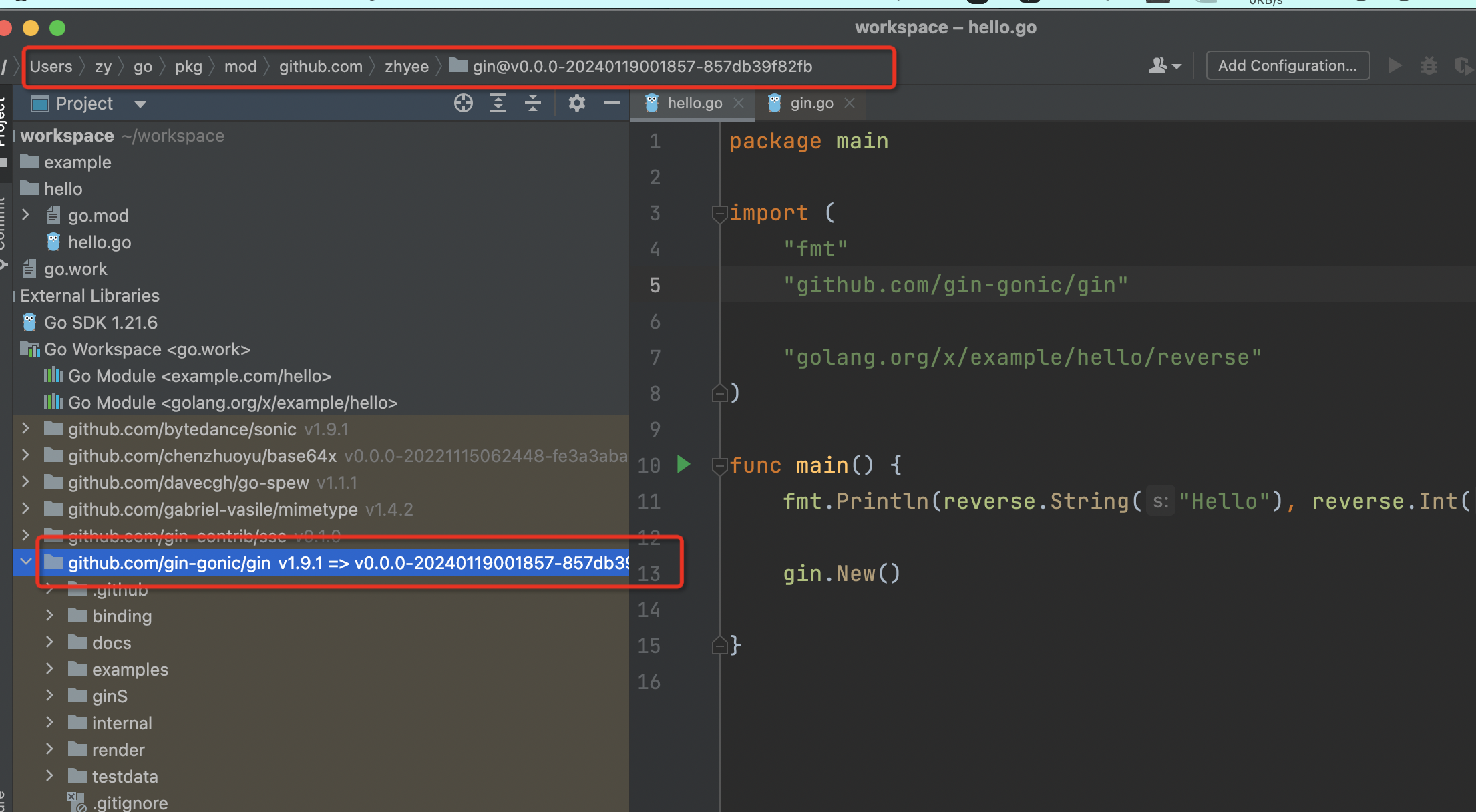Expand the ginS folder
Screen dimensions: 1476x812
click(x=49, y=696)
